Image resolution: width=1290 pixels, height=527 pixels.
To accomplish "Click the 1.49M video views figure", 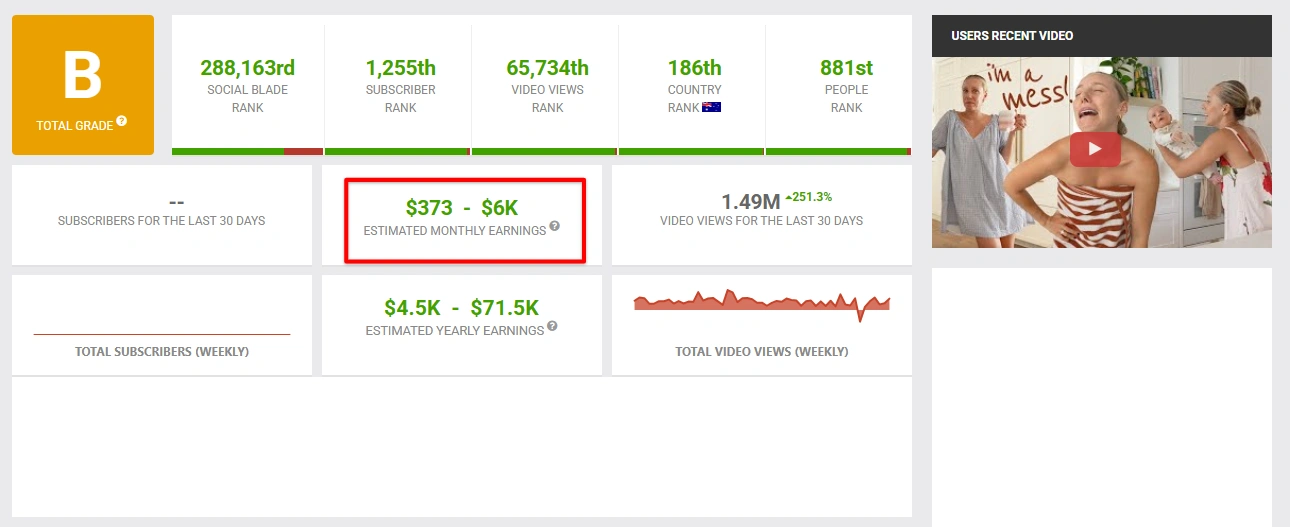I will coord(751,201).
